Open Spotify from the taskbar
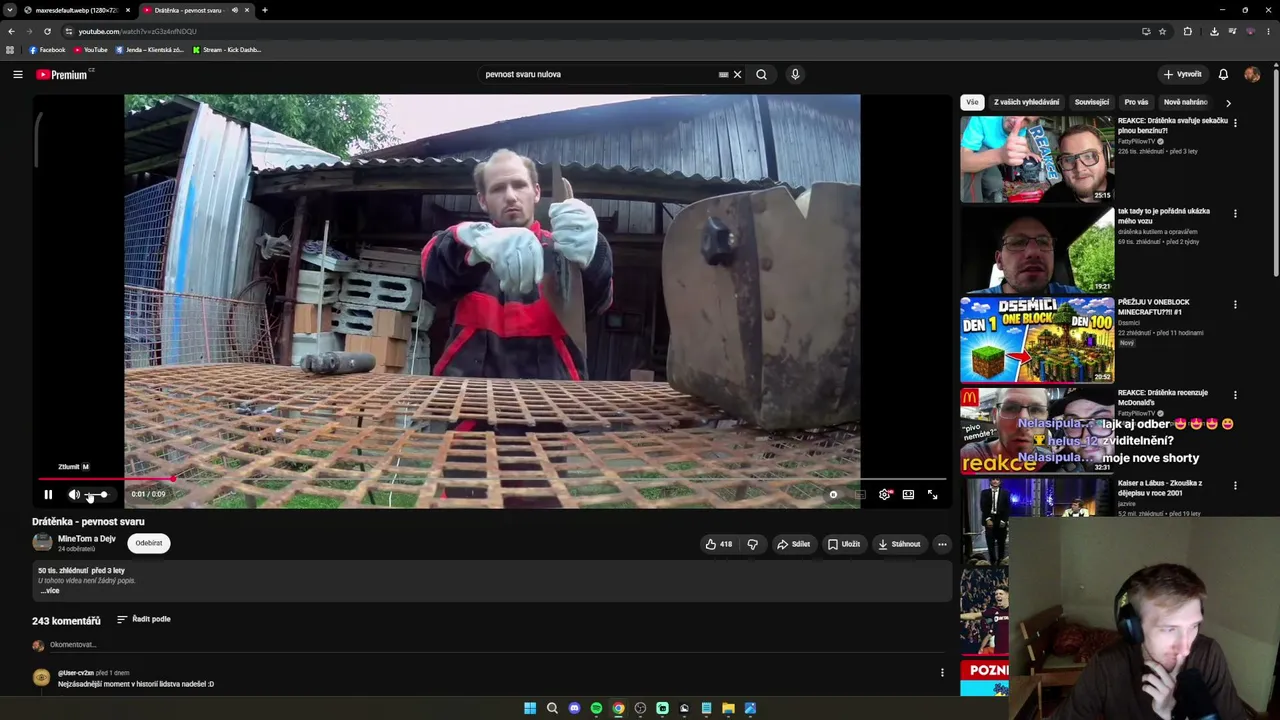The image size is (1280, 720). coord(596,708)
